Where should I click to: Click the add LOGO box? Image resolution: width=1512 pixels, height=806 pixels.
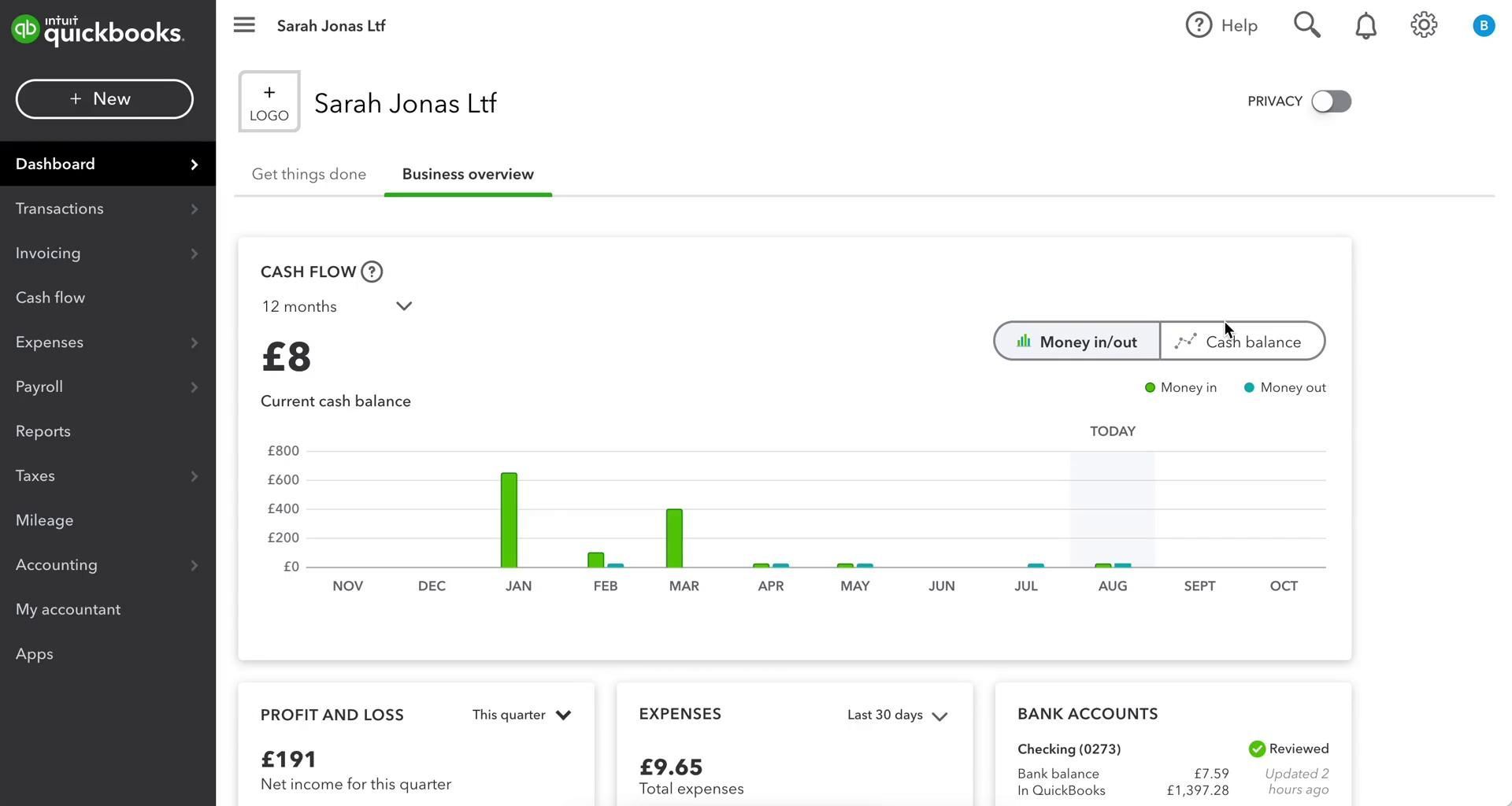tap(269, 102)
